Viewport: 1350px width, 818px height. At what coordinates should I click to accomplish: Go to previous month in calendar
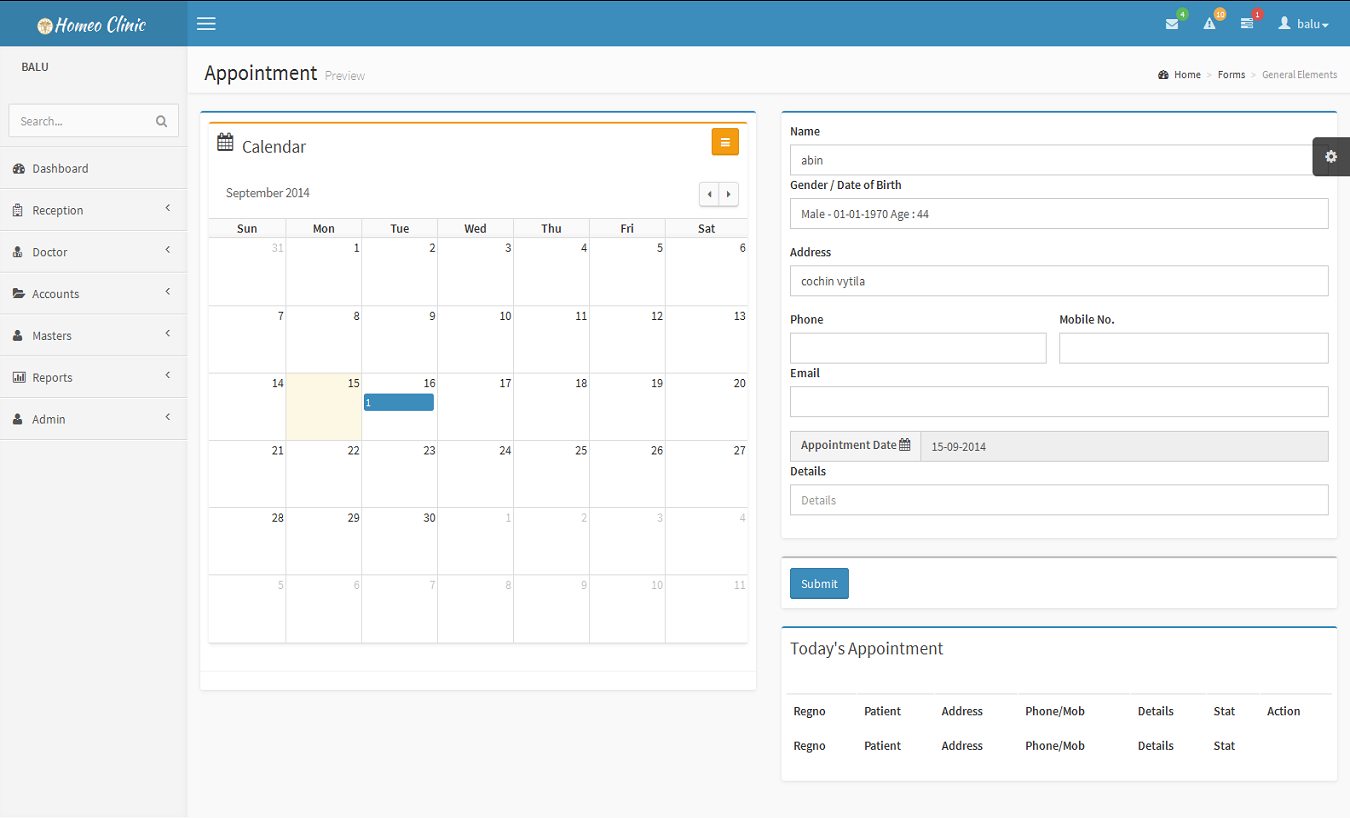tap(709, 194)
